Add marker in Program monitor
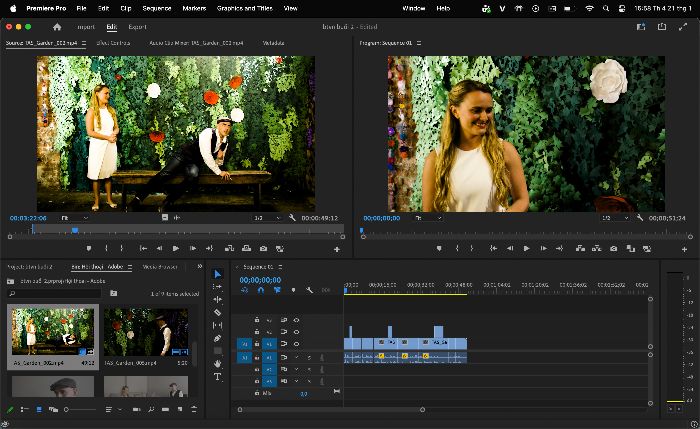This screenshot has height=429, width=700. click(439, 249)
